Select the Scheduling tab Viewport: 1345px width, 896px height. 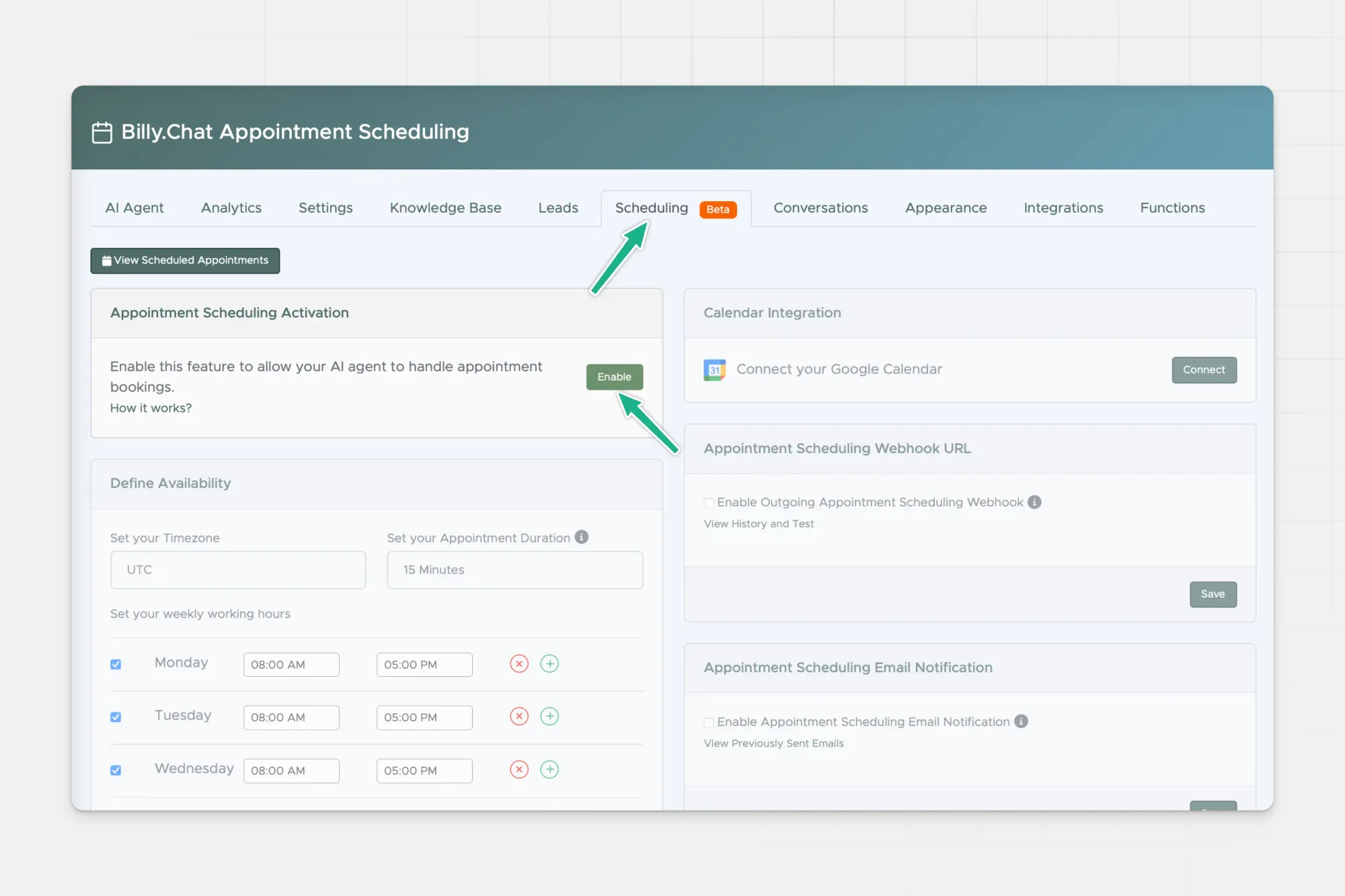(676, 208)
